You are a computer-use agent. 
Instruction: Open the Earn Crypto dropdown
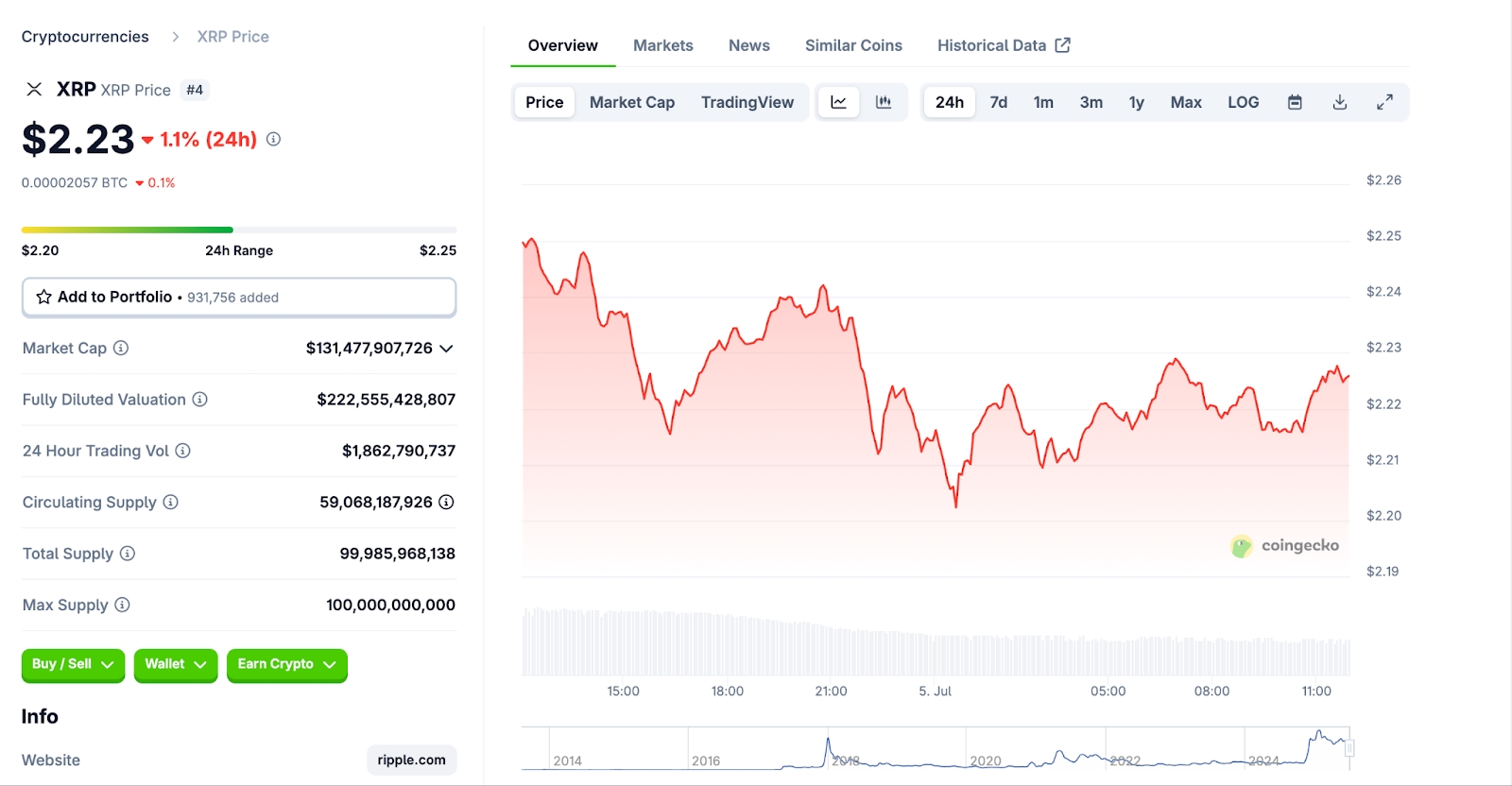tap(286, 664)
